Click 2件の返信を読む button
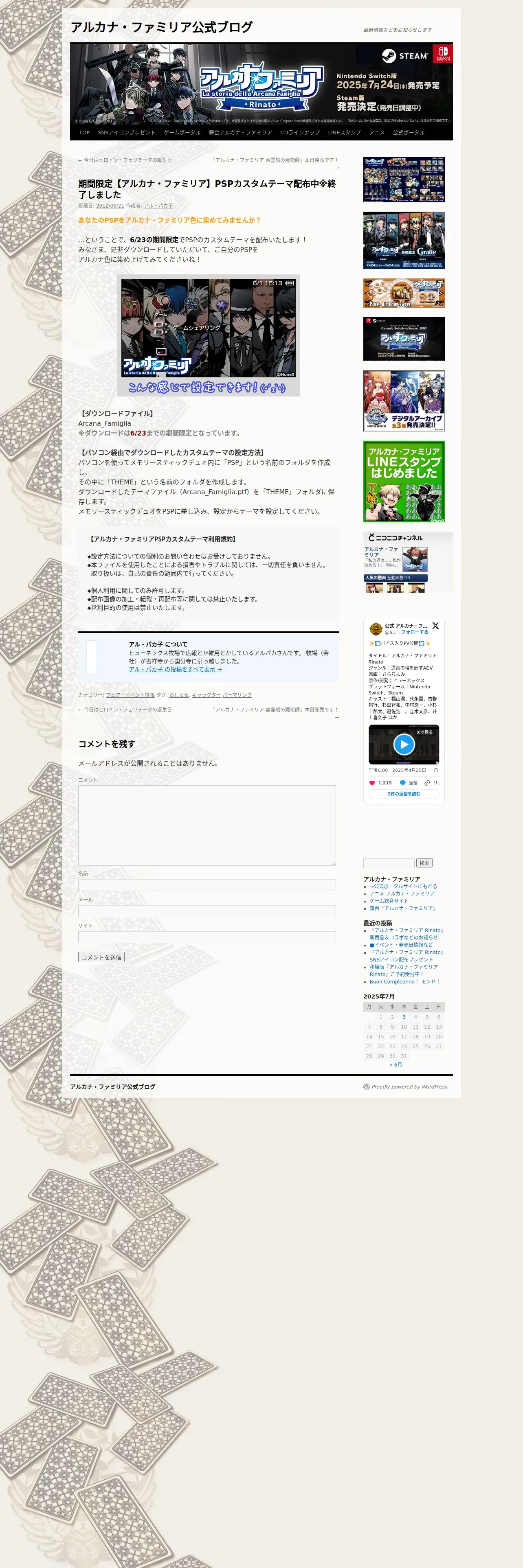 pos(404,794)
